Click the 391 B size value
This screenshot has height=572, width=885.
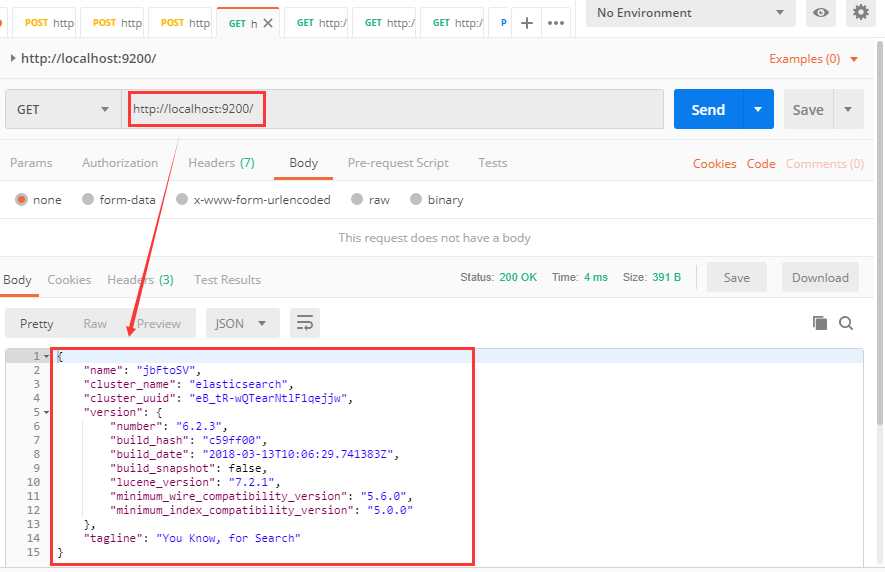click(x=666, y=277)
